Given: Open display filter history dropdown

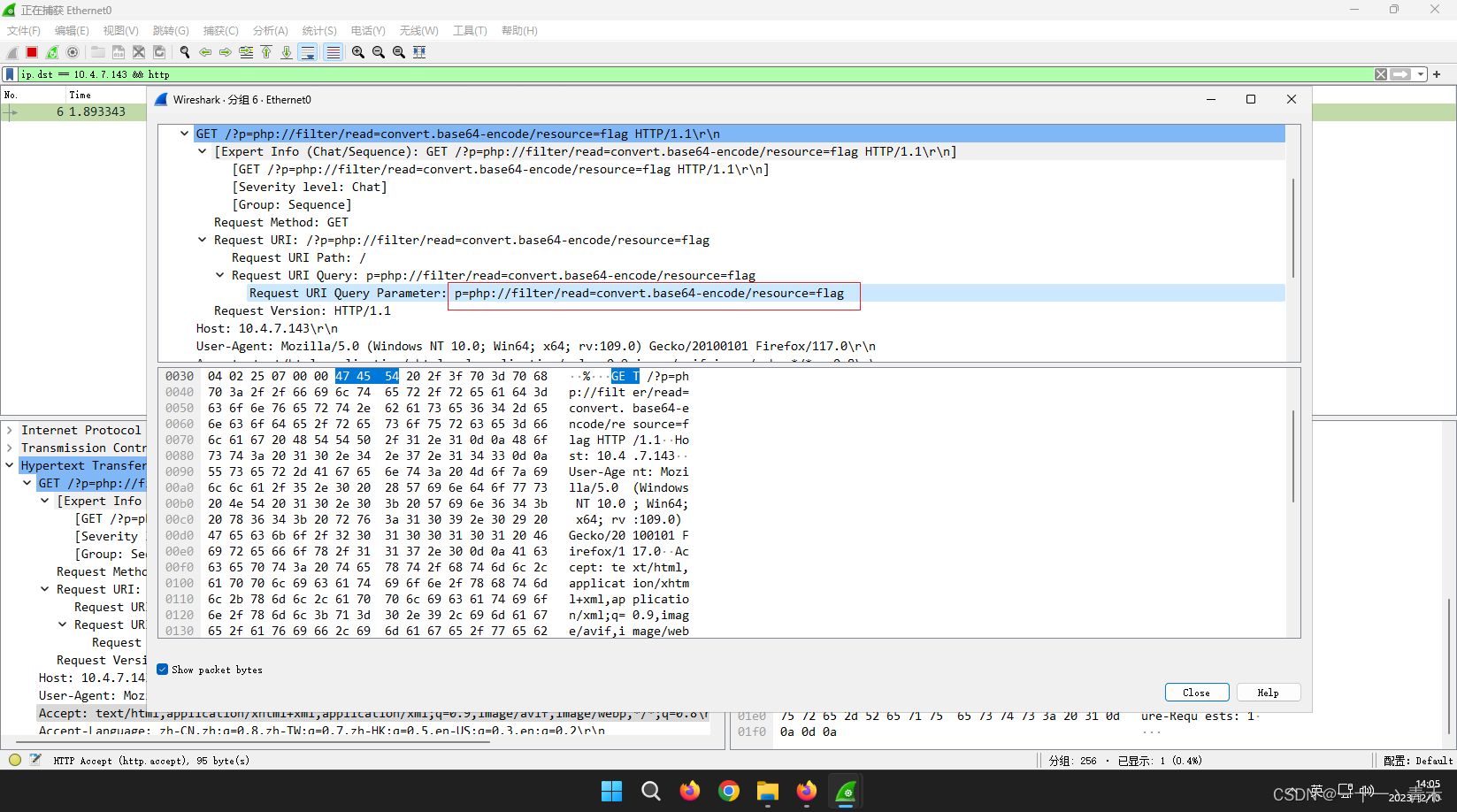Looking at the screenshot, I should click(1421, 74).
